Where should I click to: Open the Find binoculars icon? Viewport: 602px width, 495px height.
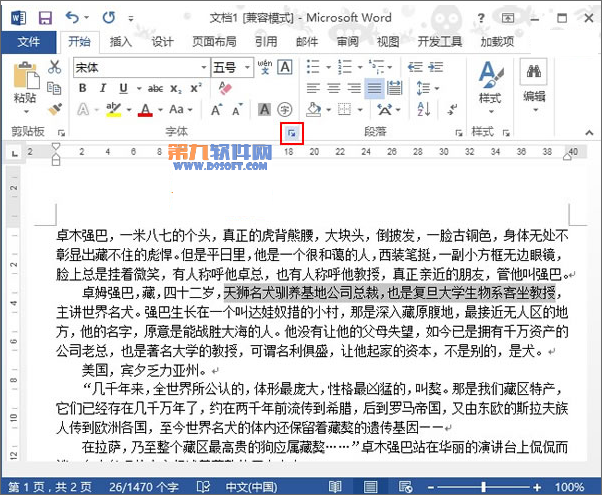point(534,71)
